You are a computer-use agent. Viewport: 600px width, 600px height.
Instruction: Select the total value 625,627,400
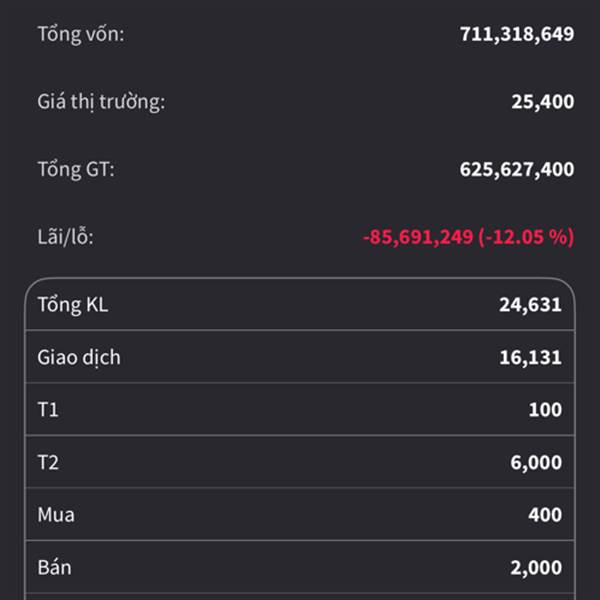pyautogui.click(x=516, y=169)
